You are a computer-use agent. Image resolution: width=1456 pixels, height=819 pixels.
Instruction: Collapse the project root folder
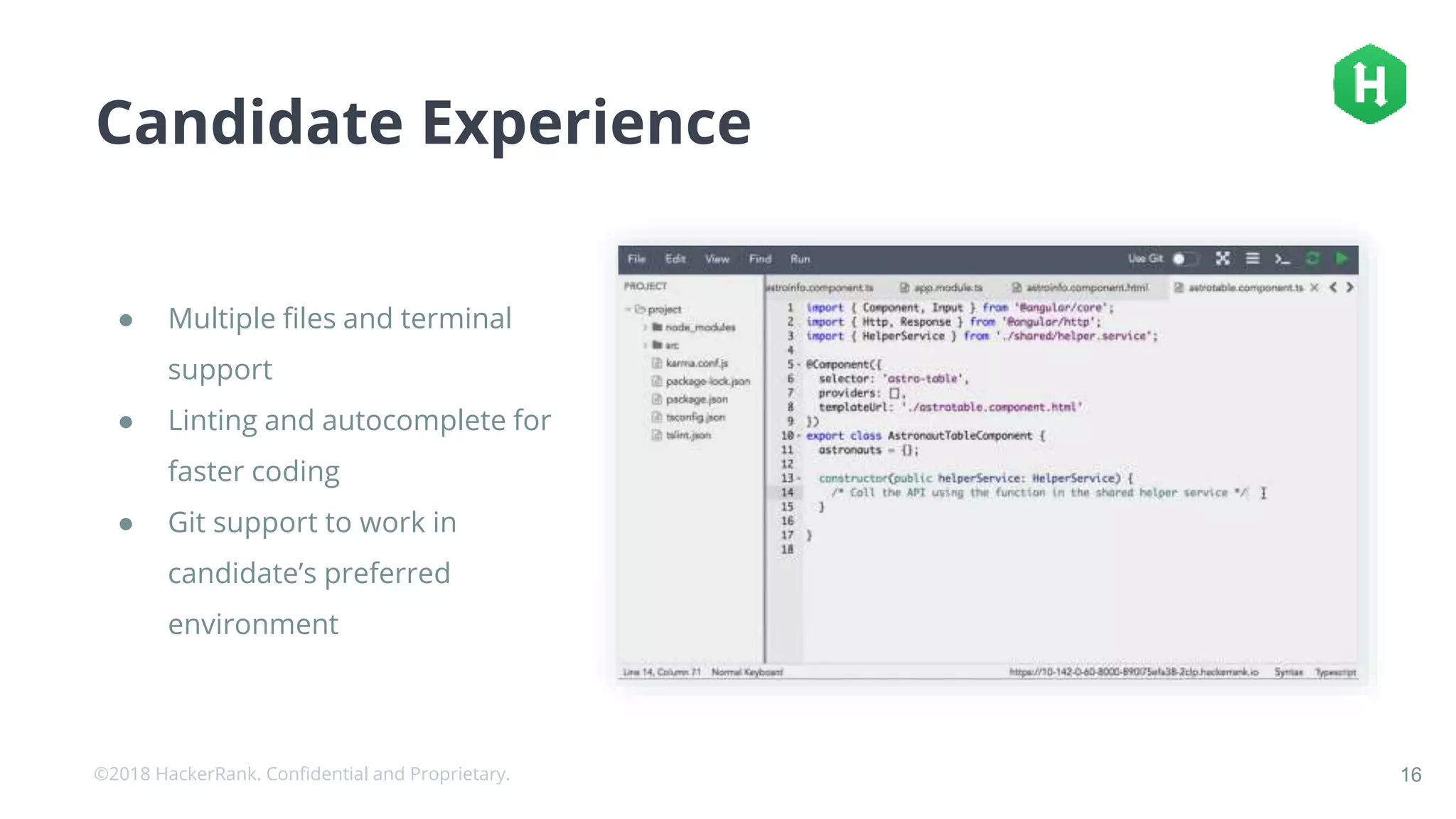point(628,309)
